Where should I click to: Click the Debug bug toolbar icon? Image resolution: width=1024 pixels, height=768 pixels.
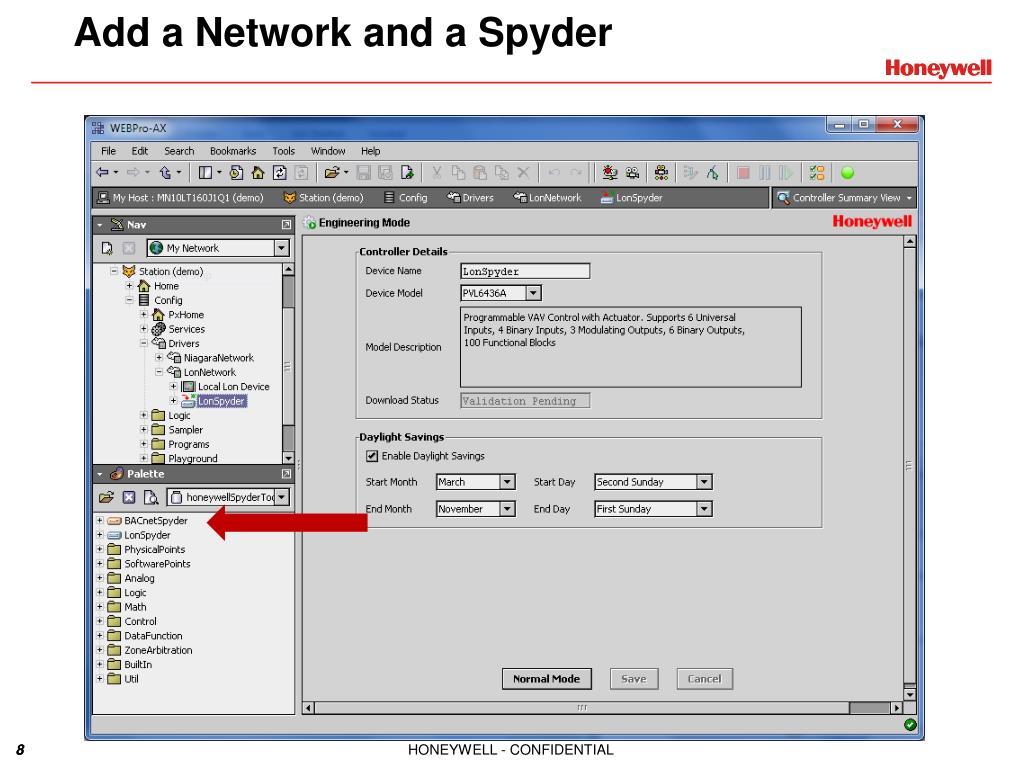[610, 172]
